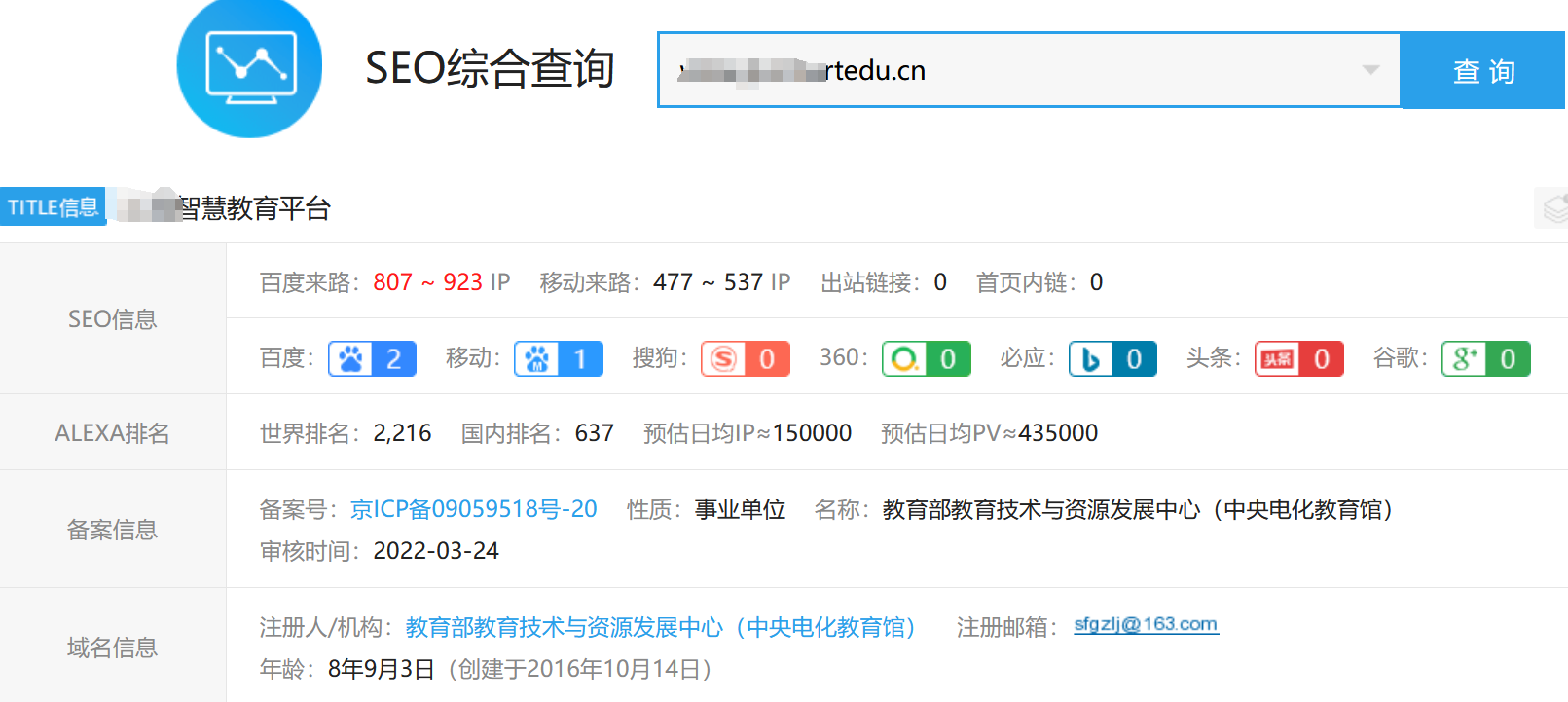
Task: Select the 备案信息 row header
Action: coord(113,530)
